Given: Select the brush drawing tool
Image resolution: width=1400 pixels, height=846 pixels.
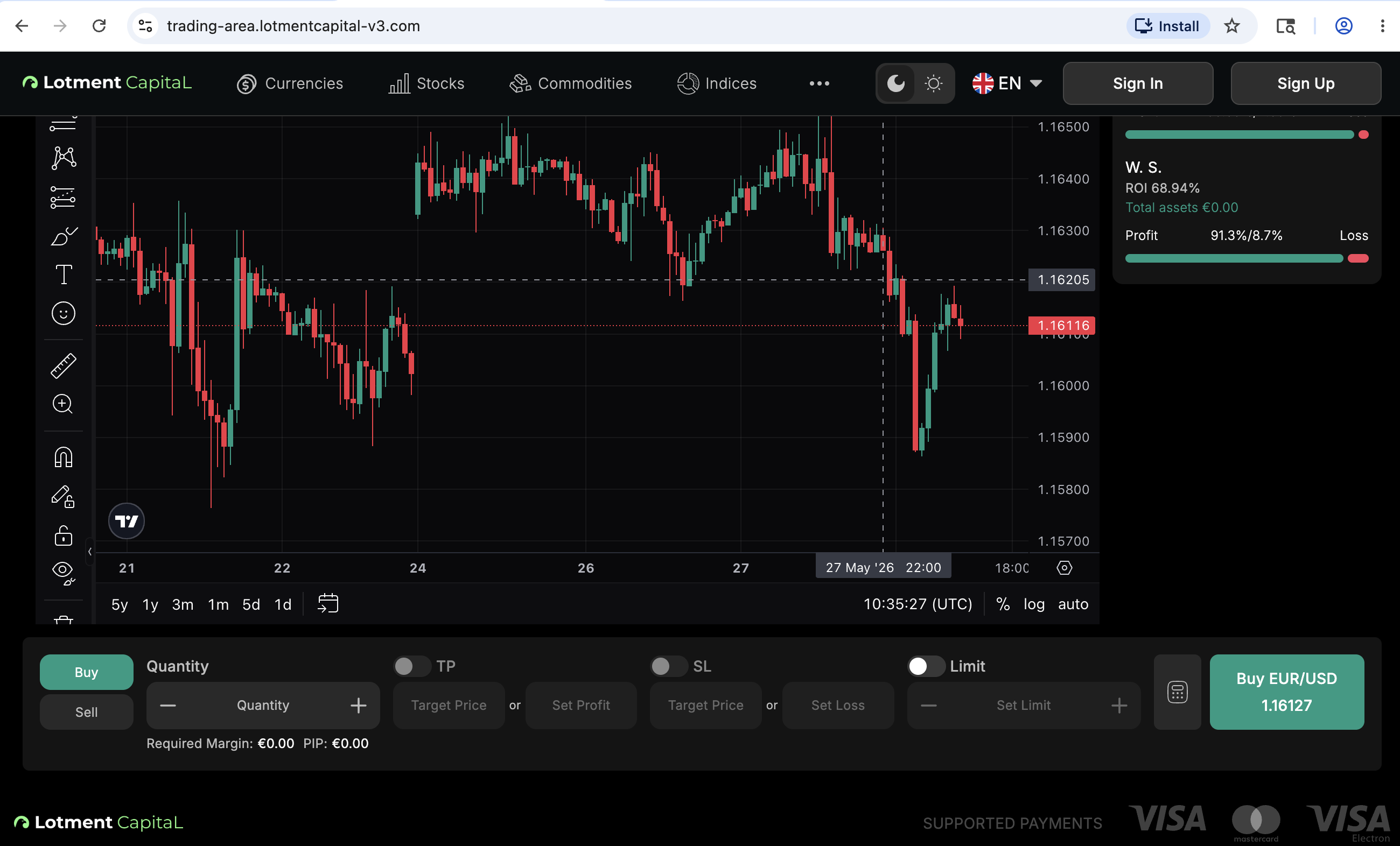Looking at the screenshot, I should [x=63, y=236].
